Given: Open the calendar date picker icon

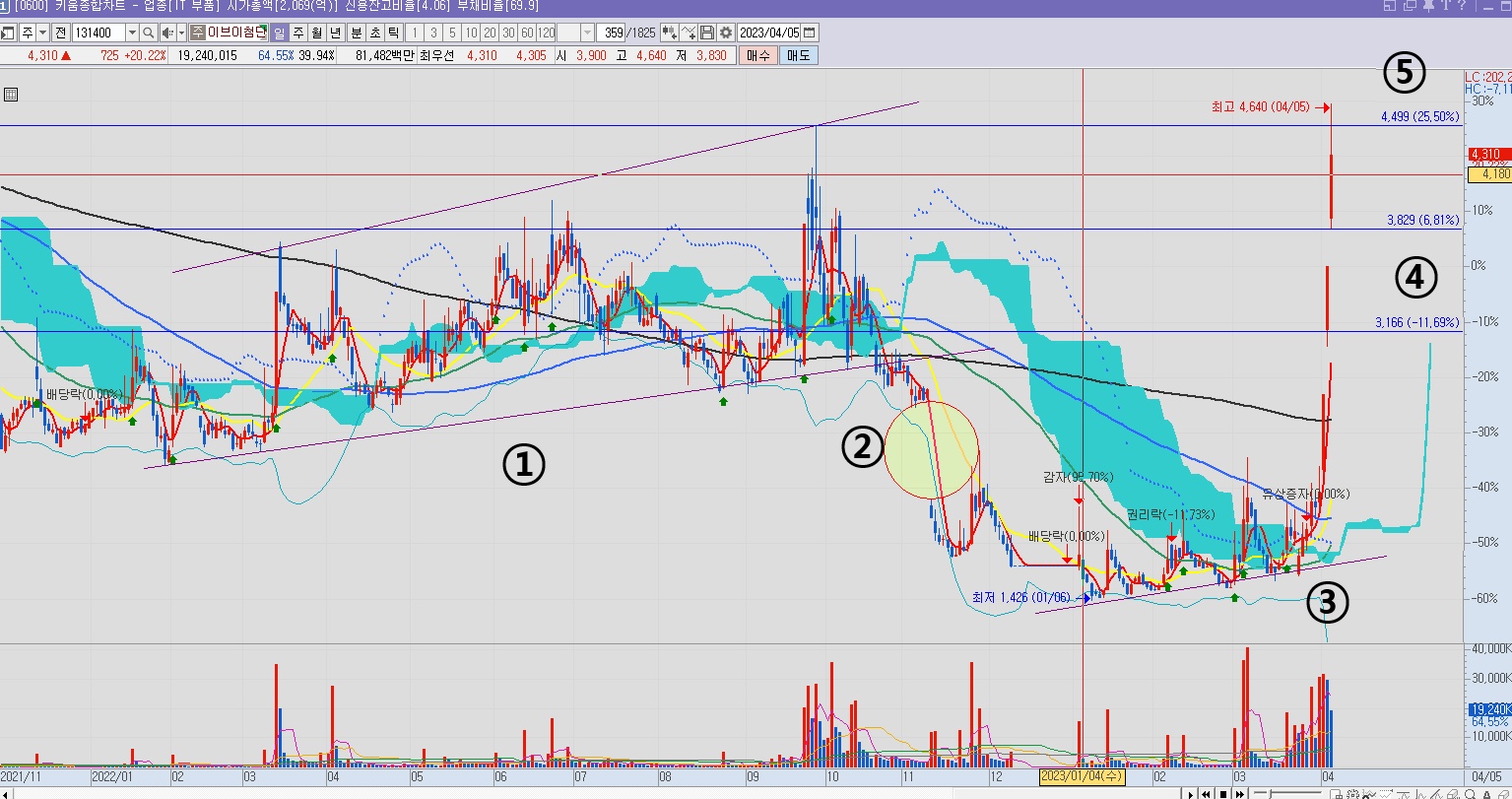Looking at the screenshot, I should [809, 33].
